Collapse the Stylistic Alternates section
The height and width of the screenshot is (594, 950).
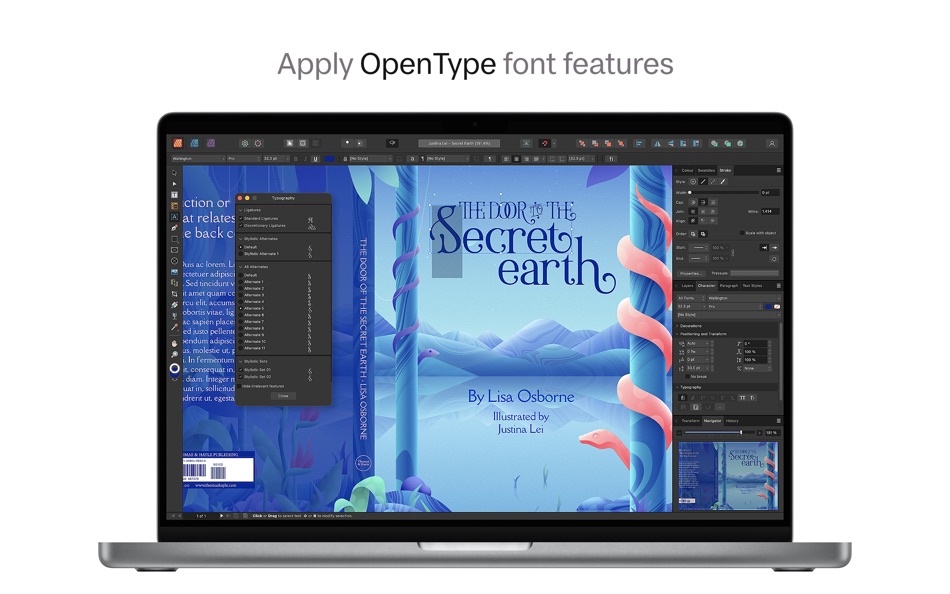(x=241, y=239)
